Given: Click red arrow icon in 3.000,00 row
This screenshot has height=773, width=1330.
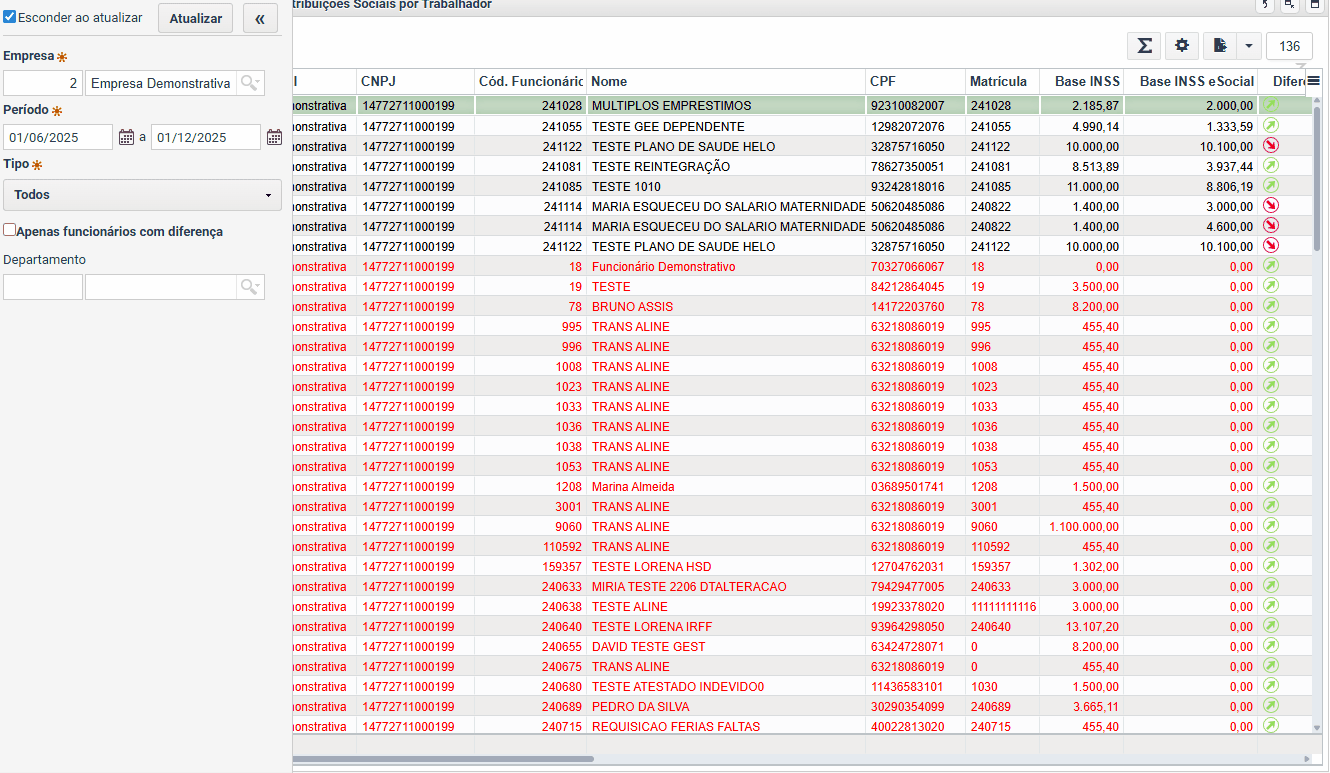Looking at the screenshot, I should pos(1271,206).
